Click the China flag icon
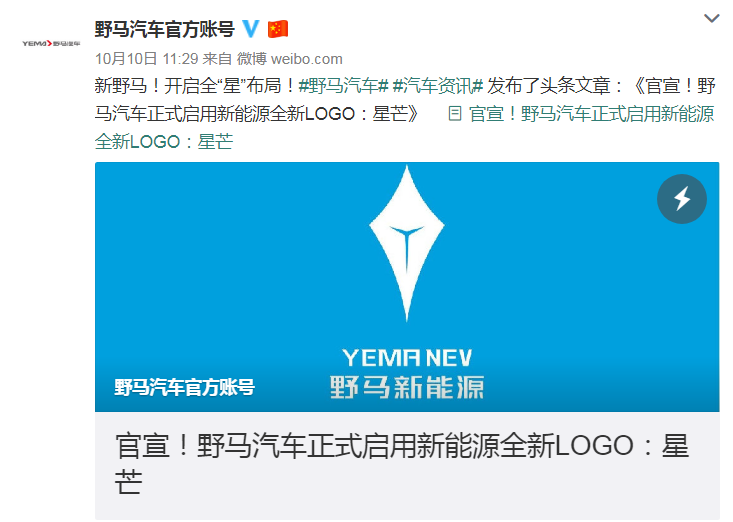The image size is (733, 522). click(278, 29)
